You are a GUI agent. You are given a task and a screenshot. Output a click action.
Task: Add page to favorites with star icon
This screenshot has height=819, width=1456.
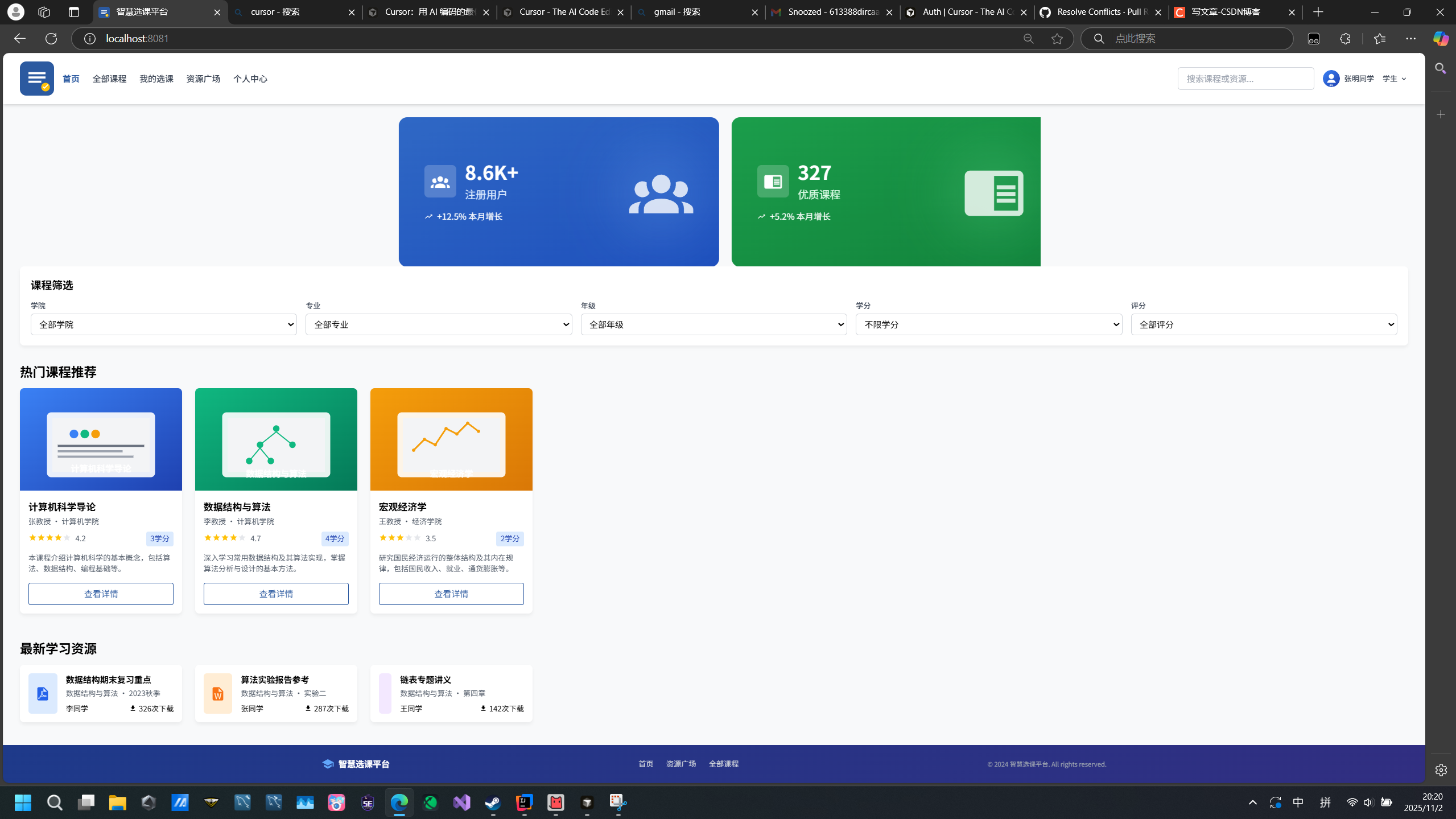(1057, 39)
